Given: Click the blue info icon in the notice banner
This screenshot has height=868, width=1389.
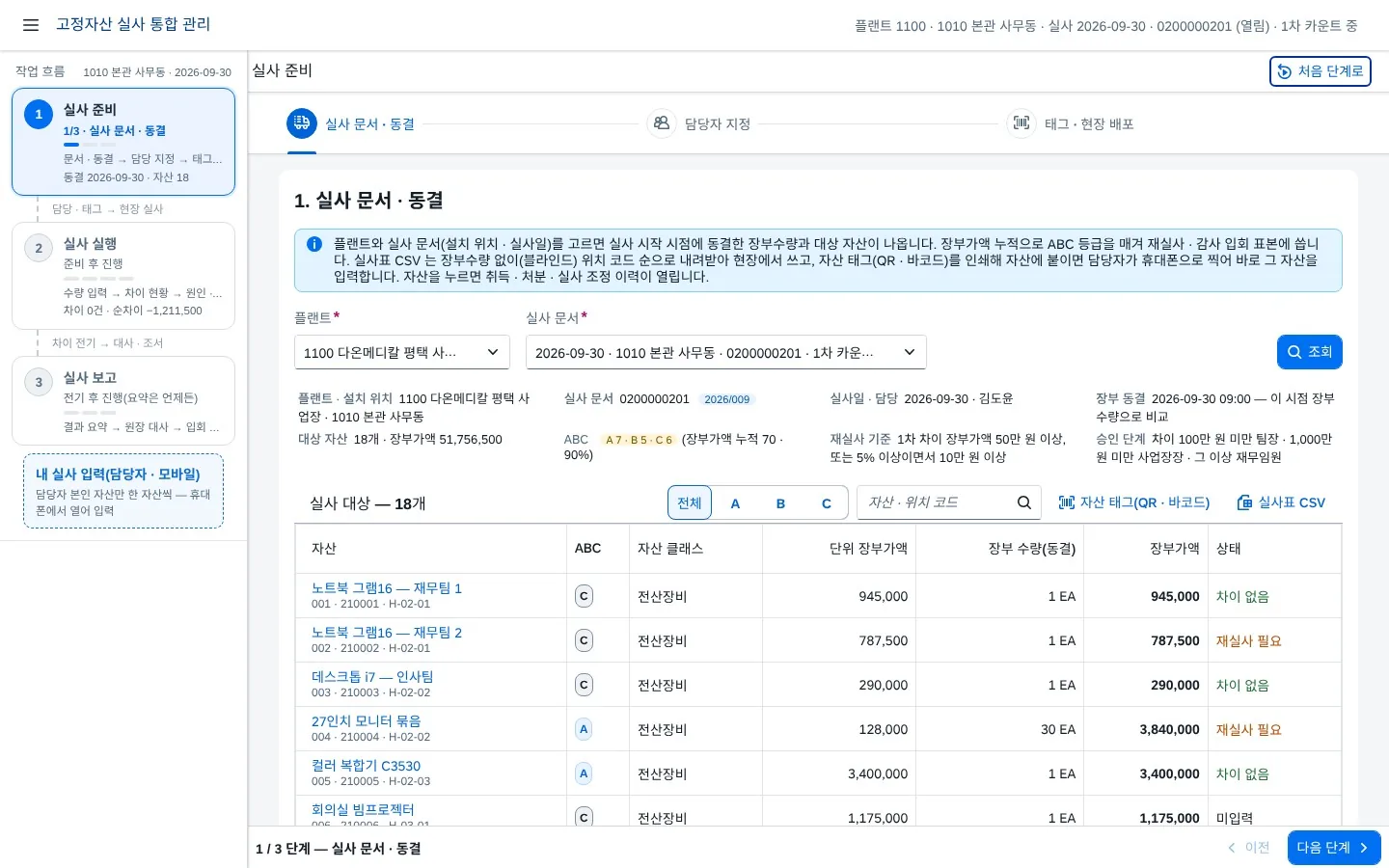Looking at the screenshot, I should [x=314, y=244].
